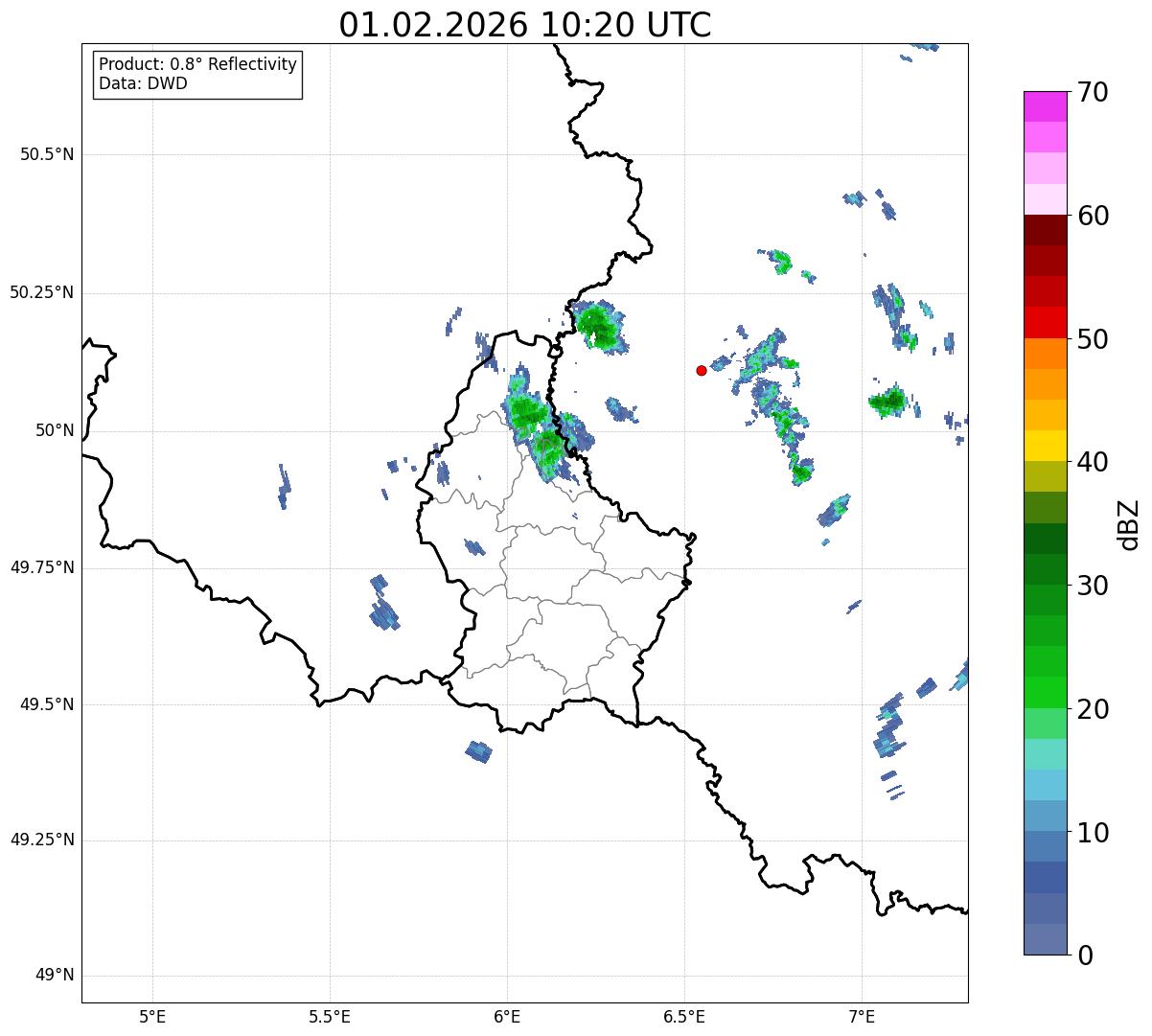Click the colorbar tick label 70
1152x1036 pixels.
click(x=1093, y=92)
